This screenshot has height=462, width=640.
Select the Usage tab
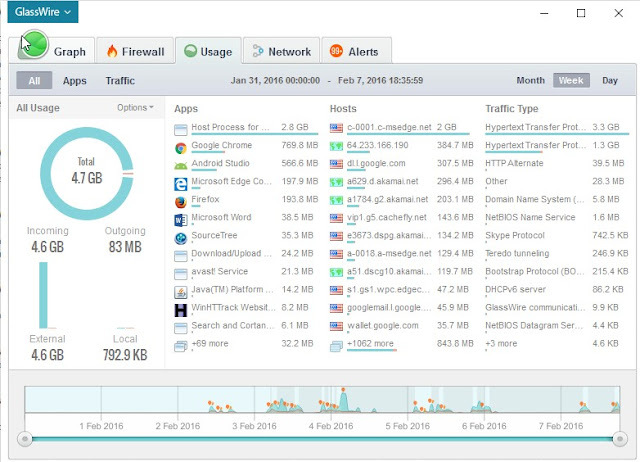pyautogui.click(x=209, y=51)
